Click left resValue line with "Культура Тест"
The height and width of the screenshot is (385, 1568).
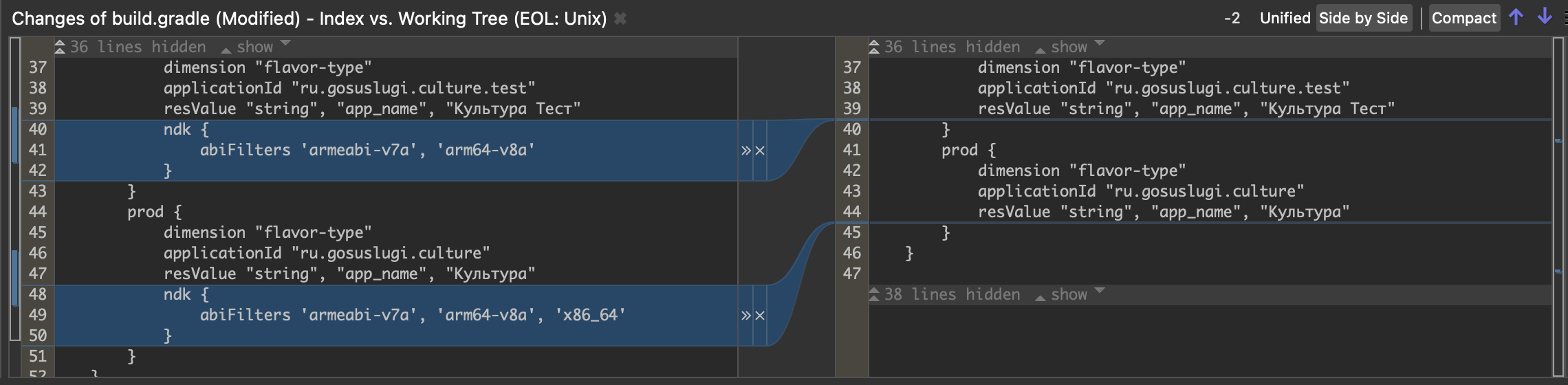[372, 109]
